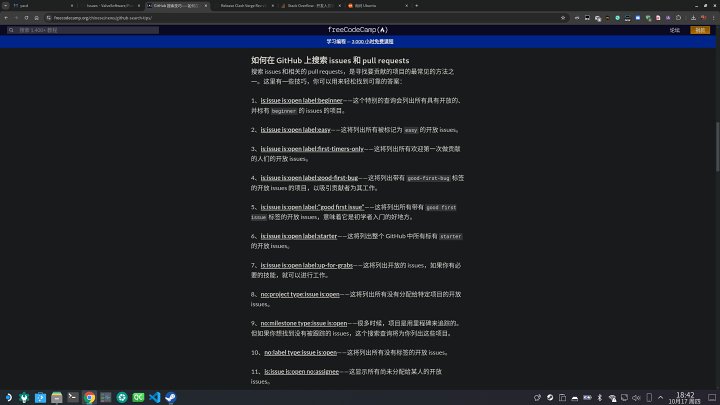This screenshot has height=405, width=720.
Task: Launch Steam from taskbar
Action: pos(170,397)
